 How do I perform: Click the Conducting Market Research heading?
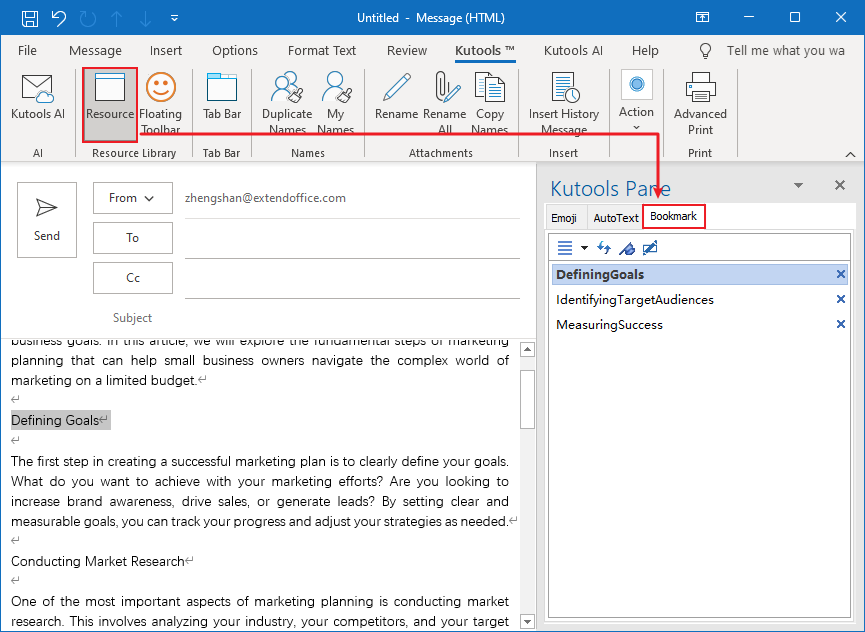coord(98,561)
